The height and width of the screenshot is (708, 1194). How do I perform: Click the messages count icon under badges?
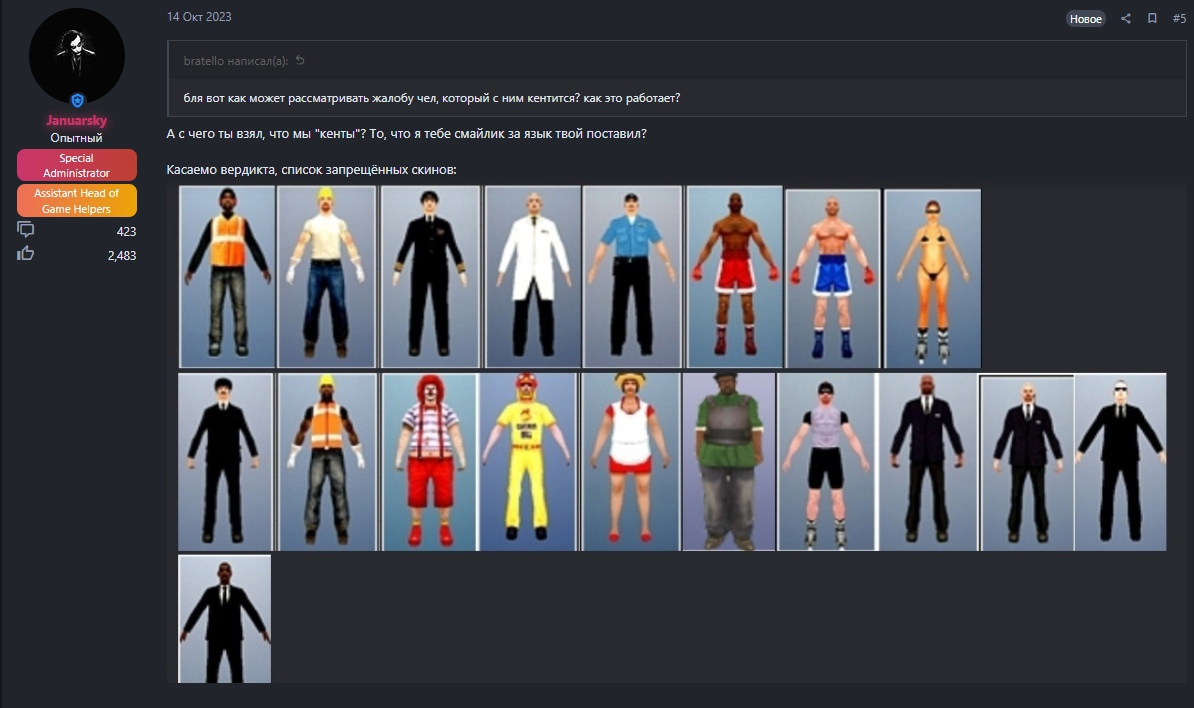coord(26,230)
